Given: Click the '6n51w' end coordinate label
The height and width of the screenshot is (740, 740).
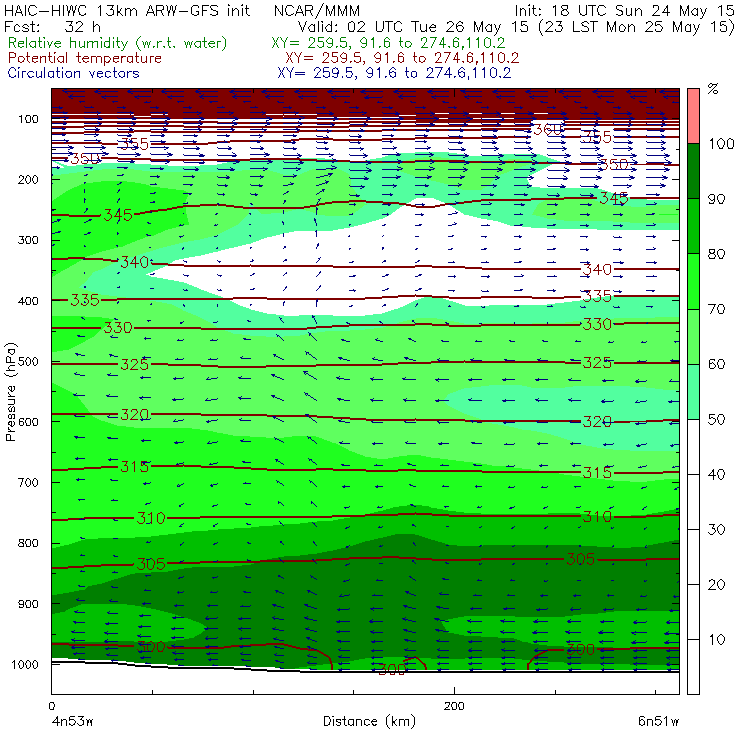Looking at the screenshot, I should coord(658,722).
